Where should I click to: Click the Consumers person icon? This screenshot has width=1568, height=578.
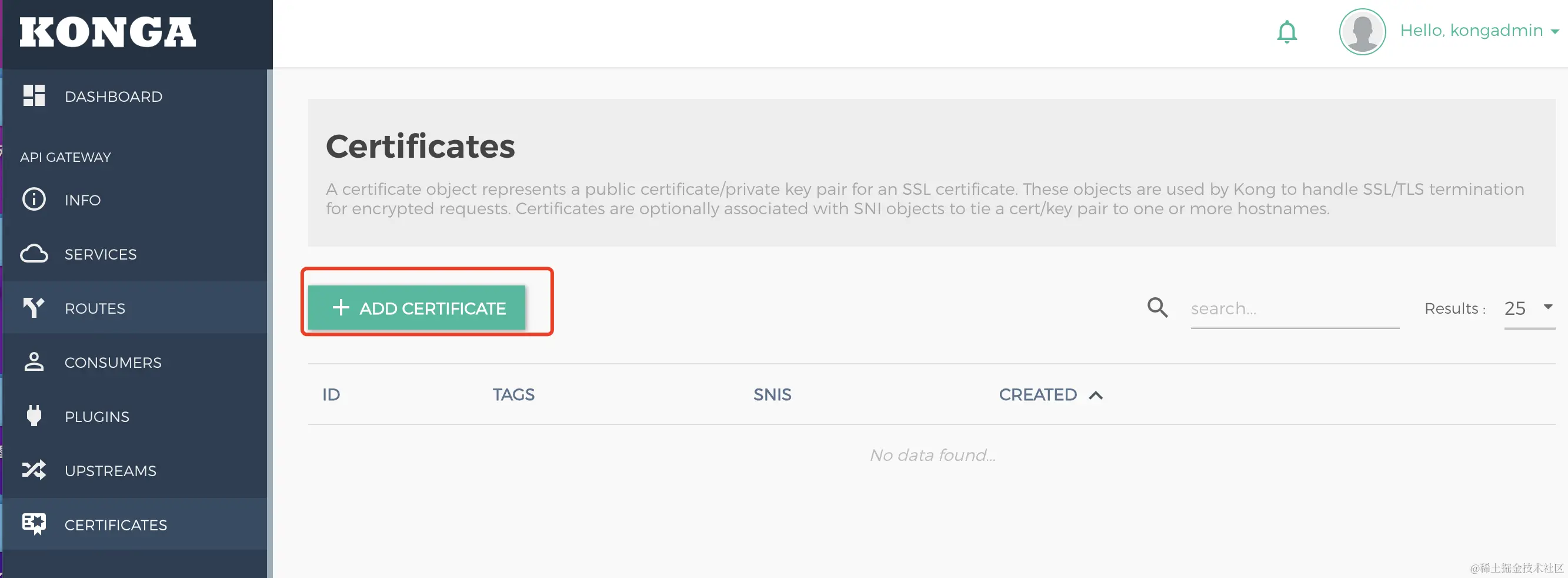tap(34, 362)
